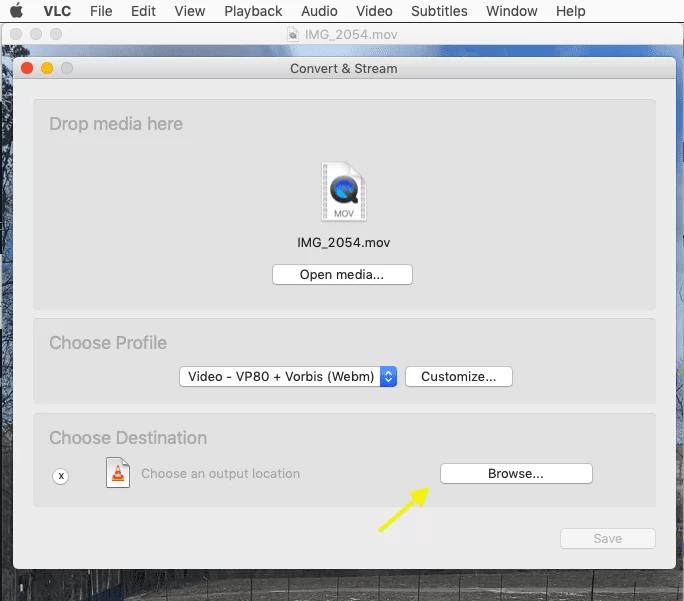Click the Save button

click(608, 539)
